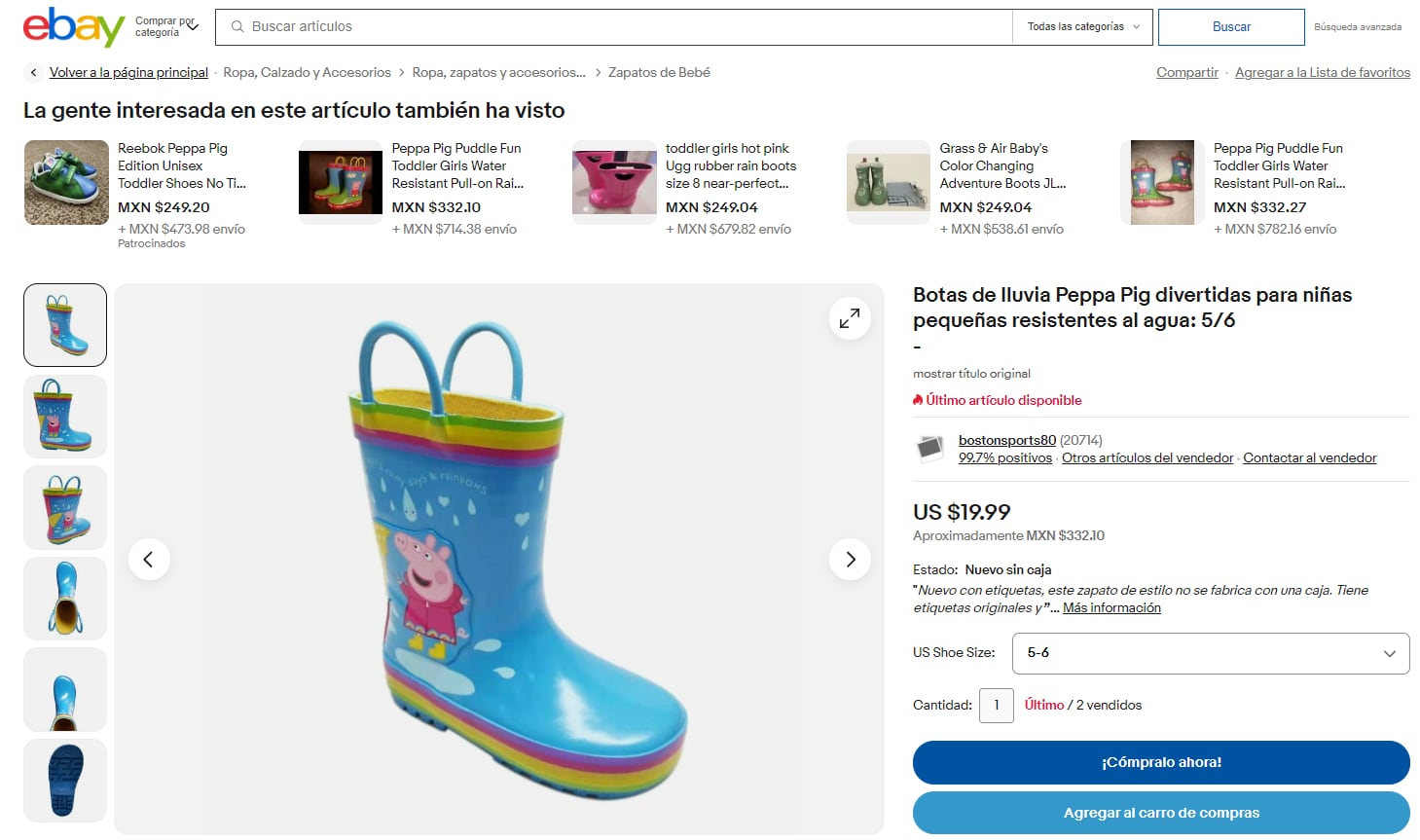Click the back chevron beside Volver link
The width and height of the screenshot is (1420, 840).
point(32,72)
